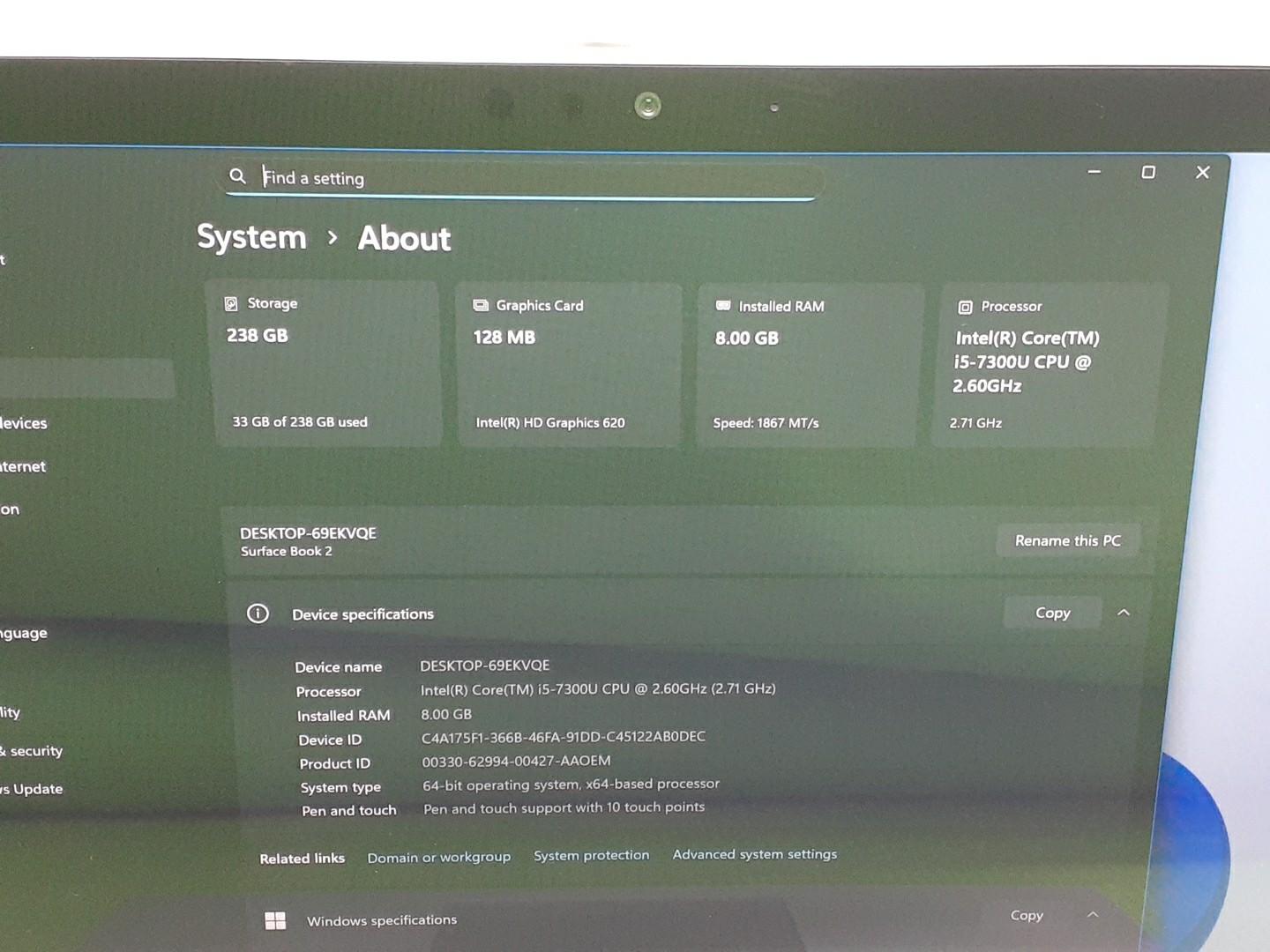Screen dimensions: 1270x952
Task: Click the 33 GB of 238 GB used text
Action: (300, 421)
